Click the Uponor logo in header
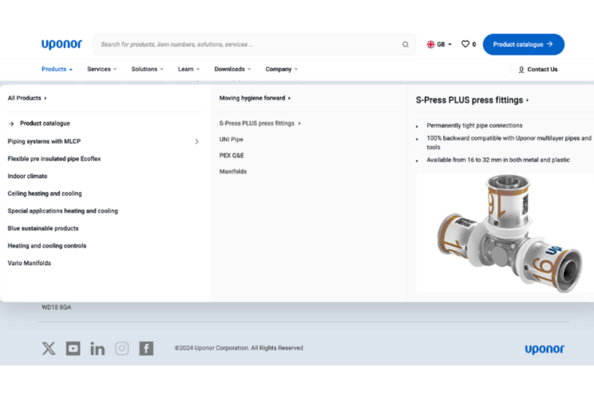This screenshot has width=594, height=396. pos(62,44)
